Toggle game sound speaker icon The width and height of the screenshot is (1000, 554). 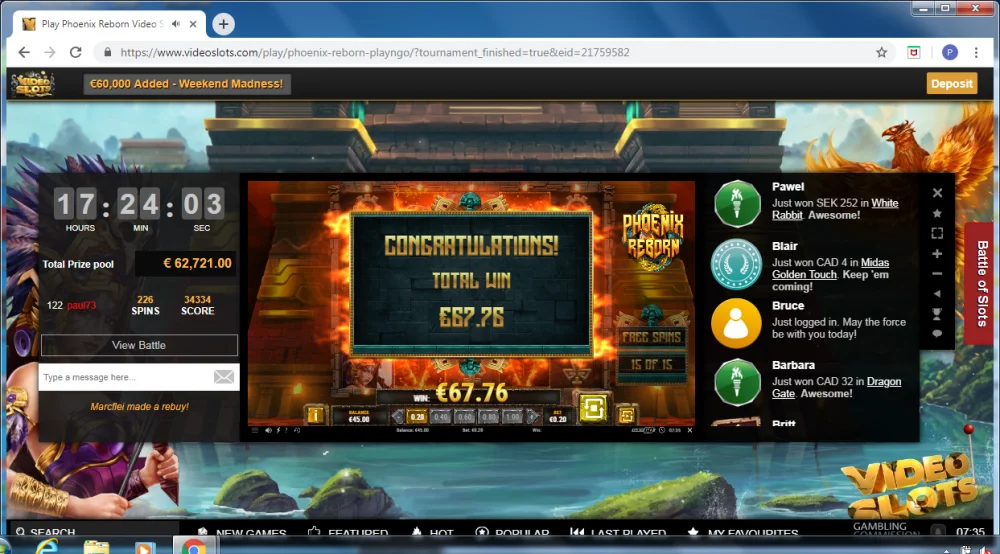coord(268,430)
